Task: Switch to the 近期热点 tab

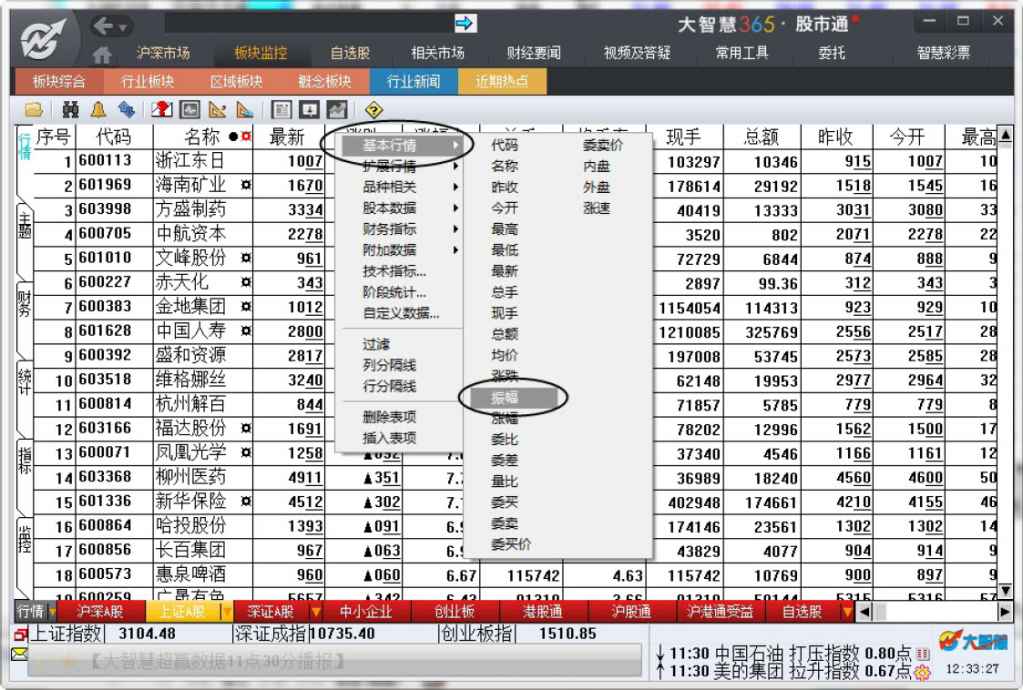Action: tap(502, 82)
